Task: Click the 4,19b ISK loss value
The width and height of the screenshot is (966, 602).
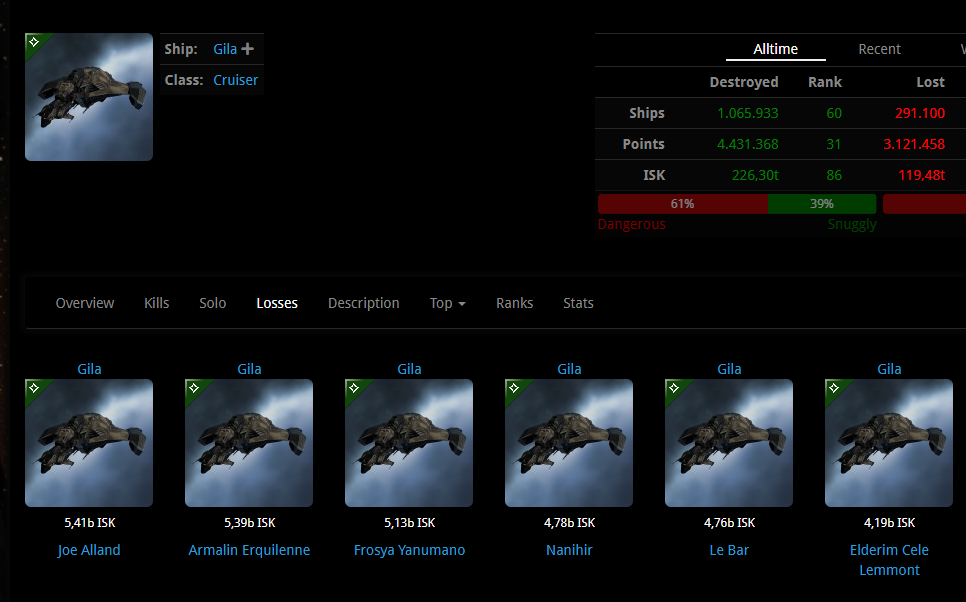Action: (890, 523)
